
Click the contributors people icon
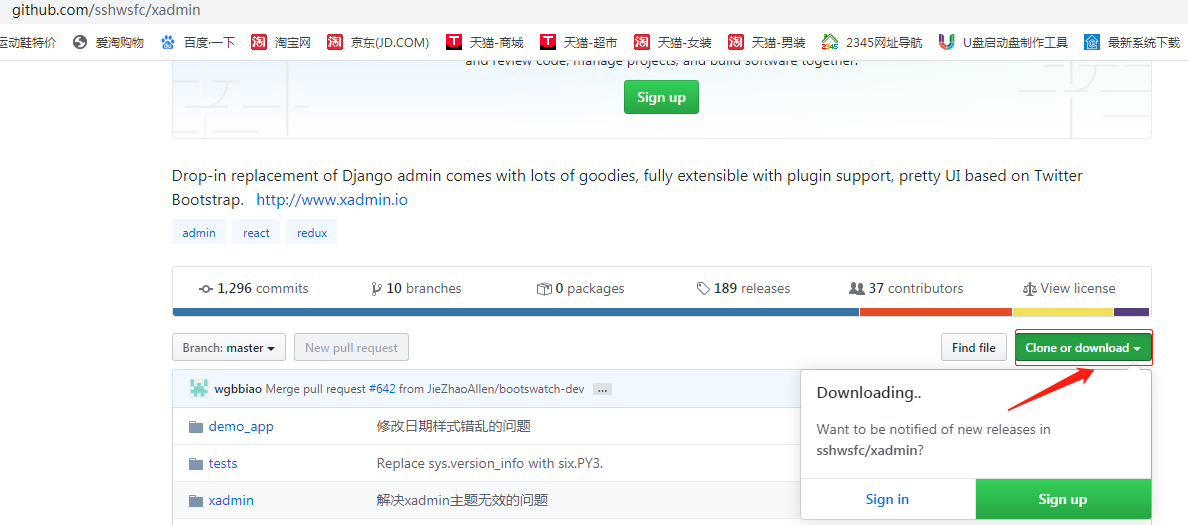pyautogui.click(x=857, y=289)
